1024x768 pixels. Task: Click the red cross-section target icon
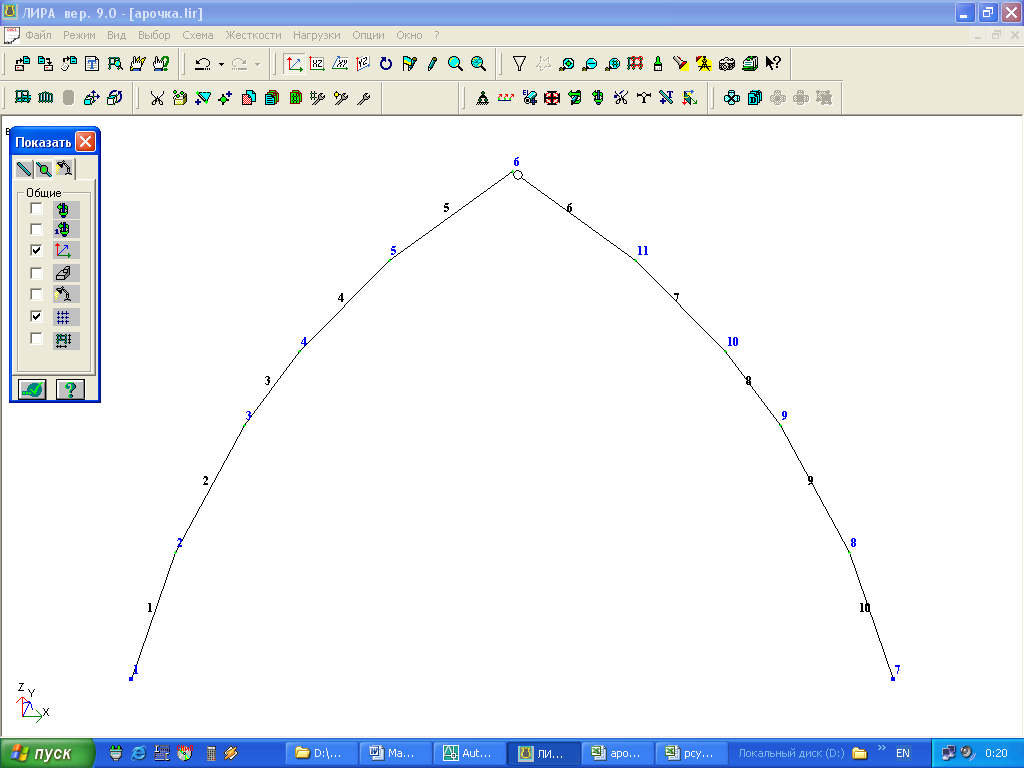[x=552, y=98]
